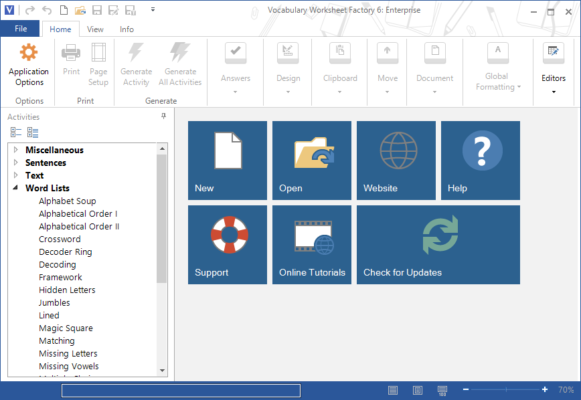The image size is (581, 400).
Task: Collapse the Word Lists tree node
Action: 16,188
